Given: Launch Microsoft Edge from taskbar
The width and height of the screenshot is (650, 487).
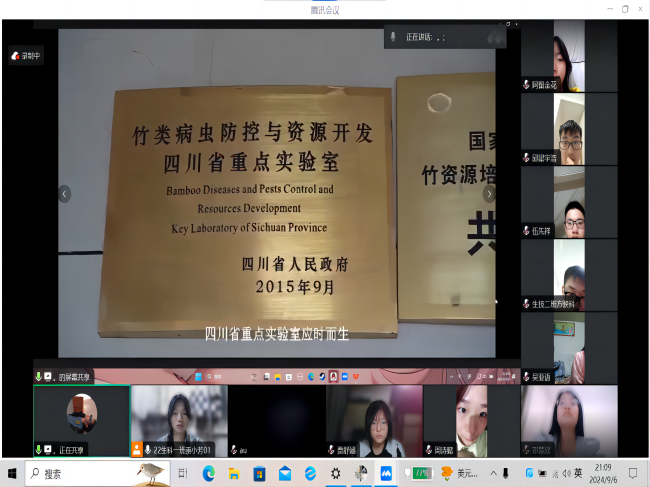Looking at the screenshot, I should tap(209, 473).
